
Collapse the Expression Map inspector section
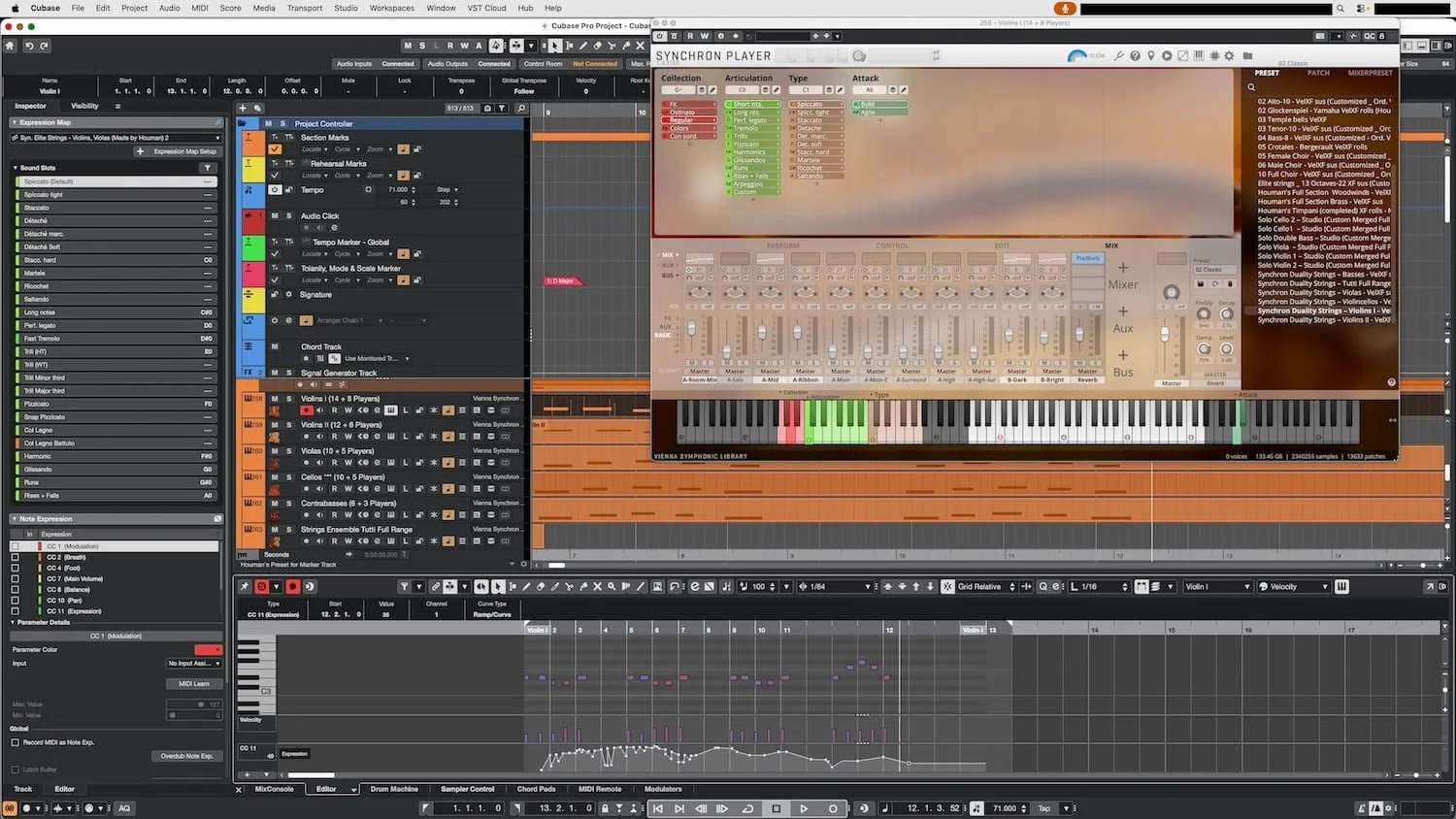pyautogui.click(x=14, y=122)
